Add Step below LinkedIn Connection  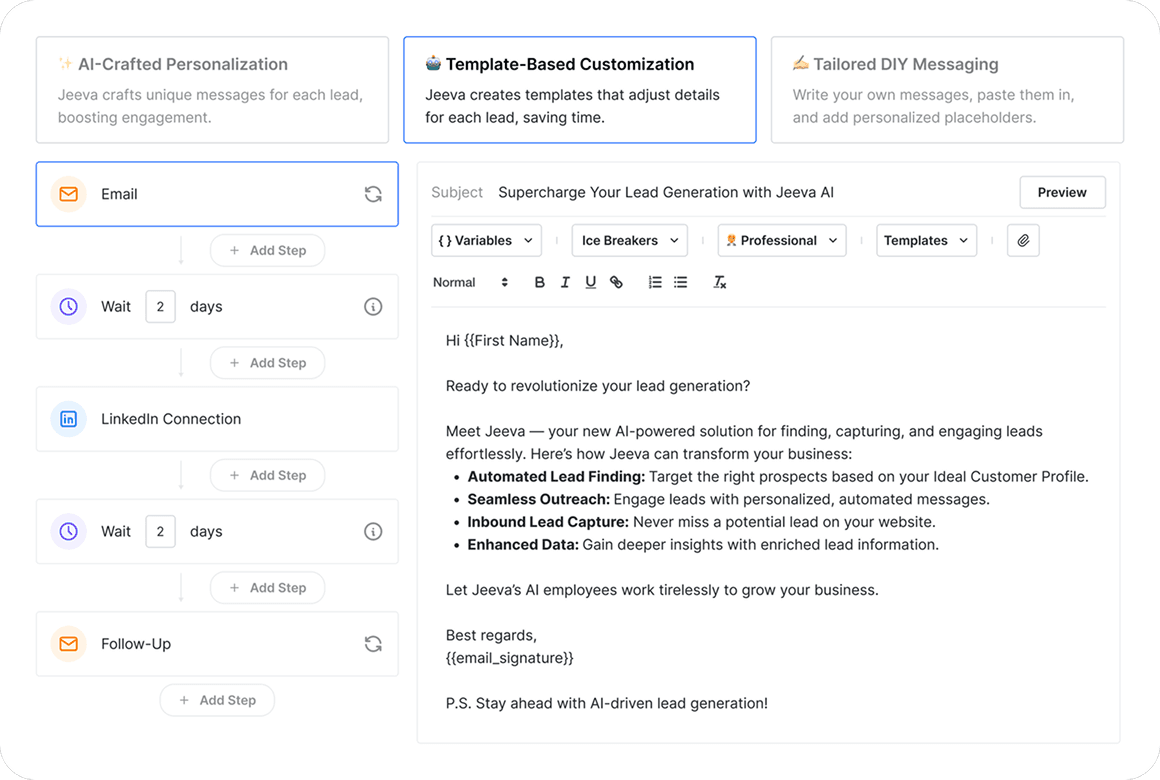click(x=268, y=475)
